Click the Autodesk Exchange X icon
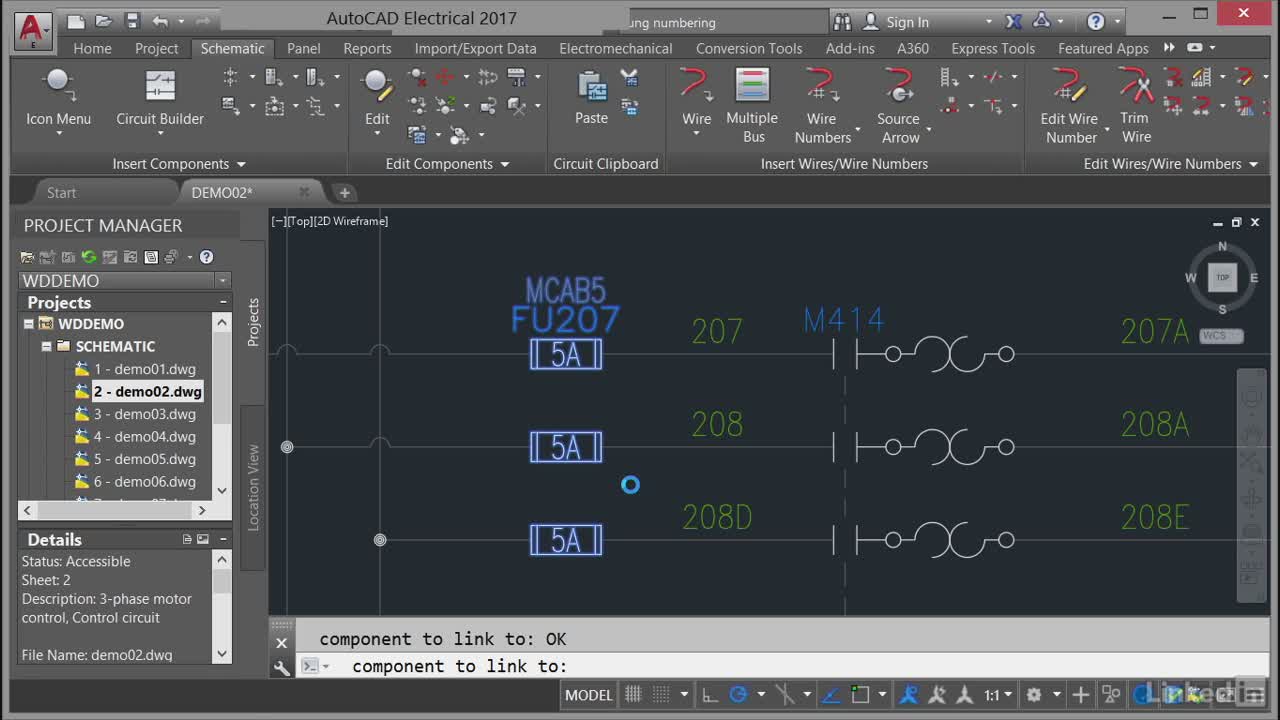Screen dimensions: 1280x720 click(x=1014, y=21)
